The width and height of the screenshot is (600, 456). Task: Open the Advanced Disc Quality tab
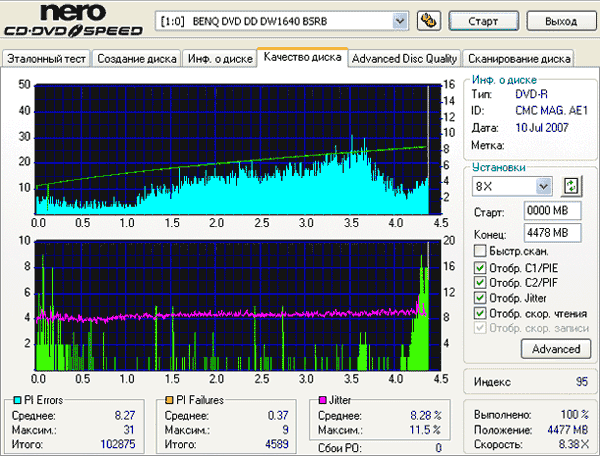tap(404, 59)
